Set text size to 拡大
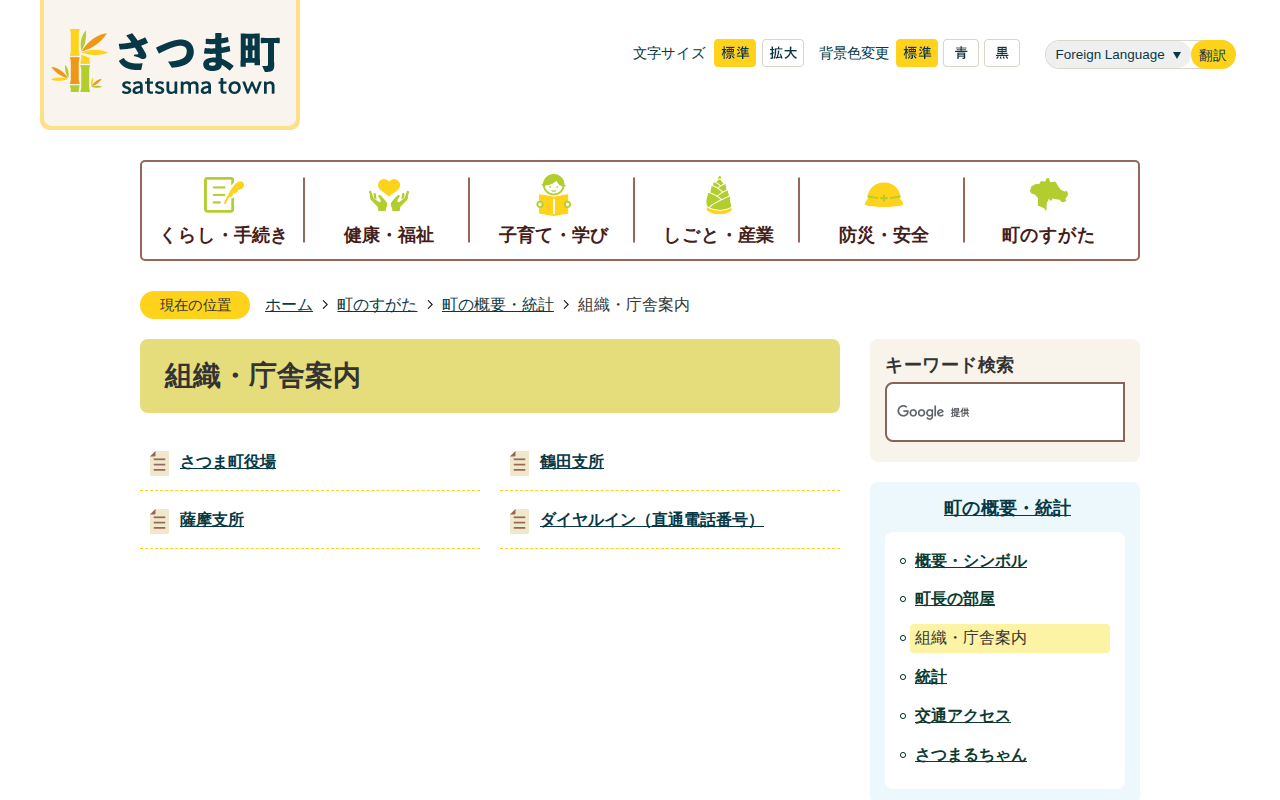 click(783, 53)
